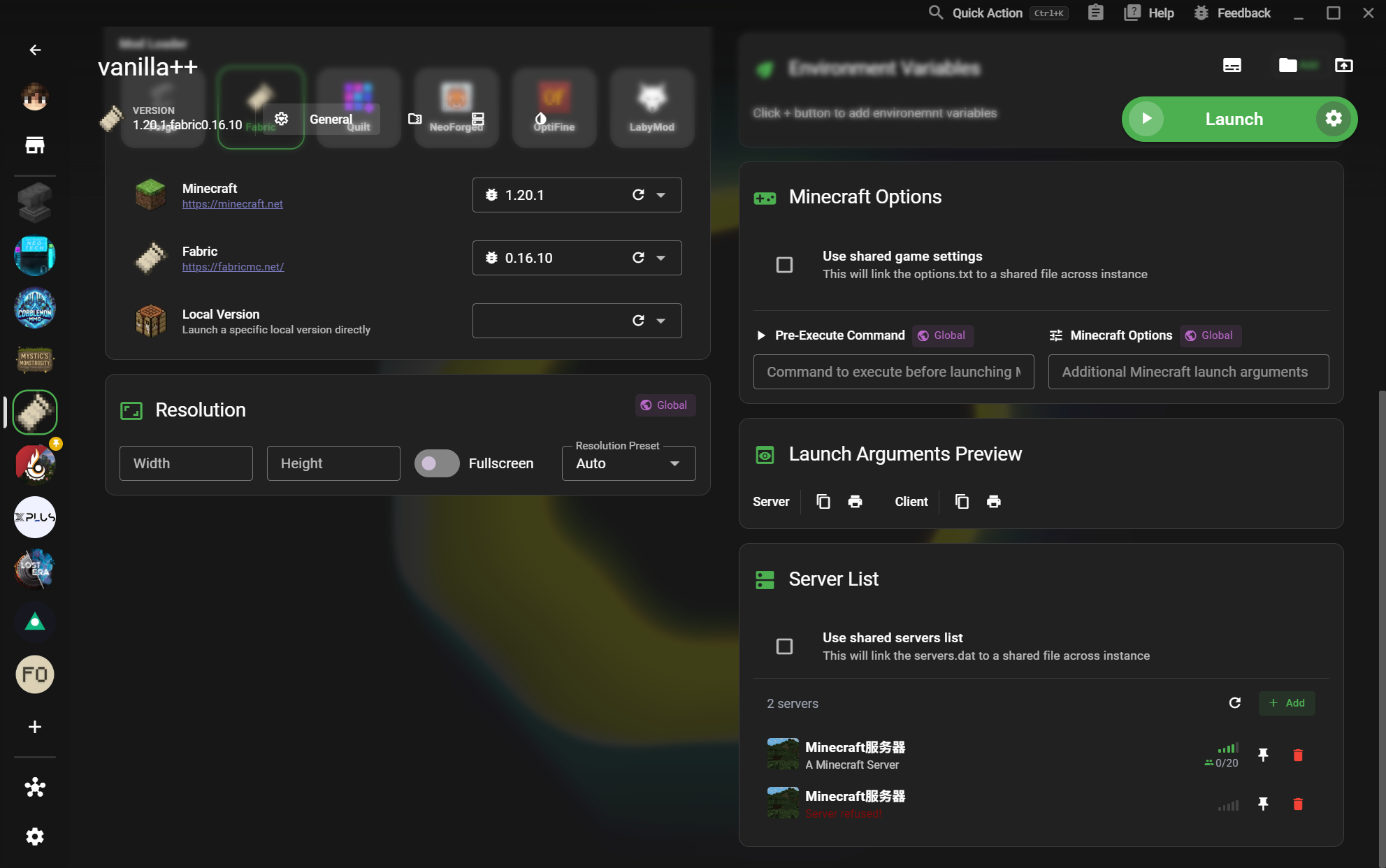Click the Height input field

(x=333, y=463)
